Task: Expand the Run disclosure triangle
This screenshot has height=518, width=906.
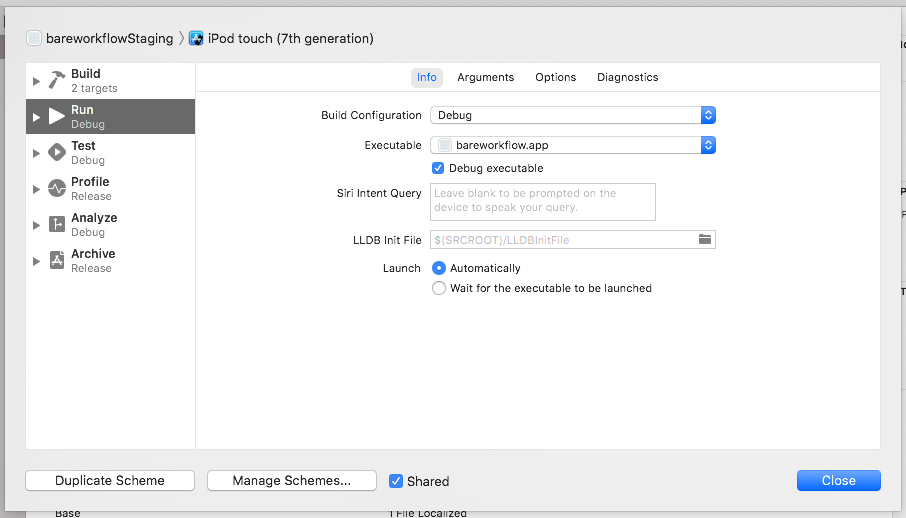Action: pos(36,117)
